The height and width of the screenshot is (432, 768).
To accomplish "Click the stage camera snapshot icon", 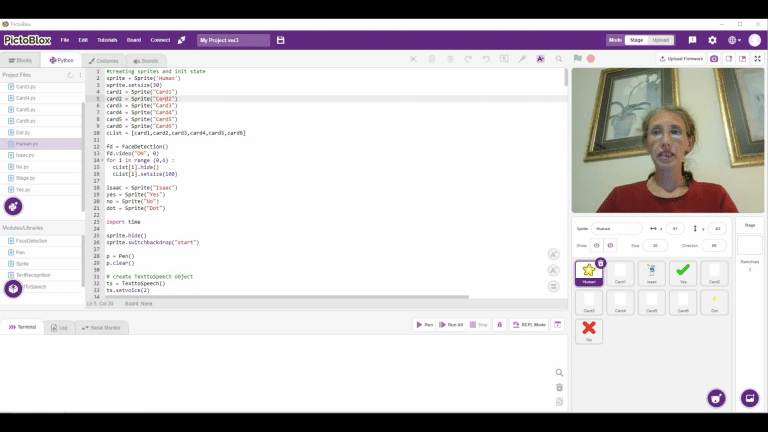I will (714, 59).
